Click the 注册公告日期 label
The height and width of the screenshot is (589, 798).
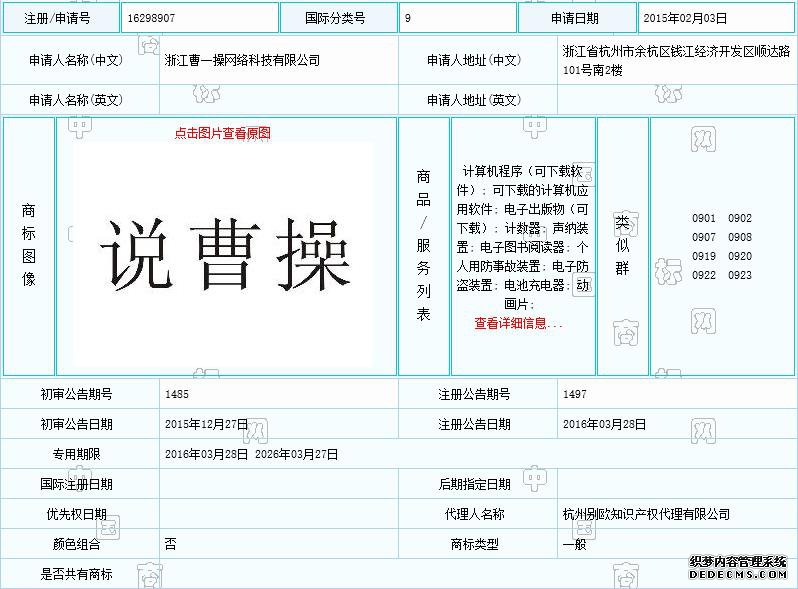click(x=474, y=424)
